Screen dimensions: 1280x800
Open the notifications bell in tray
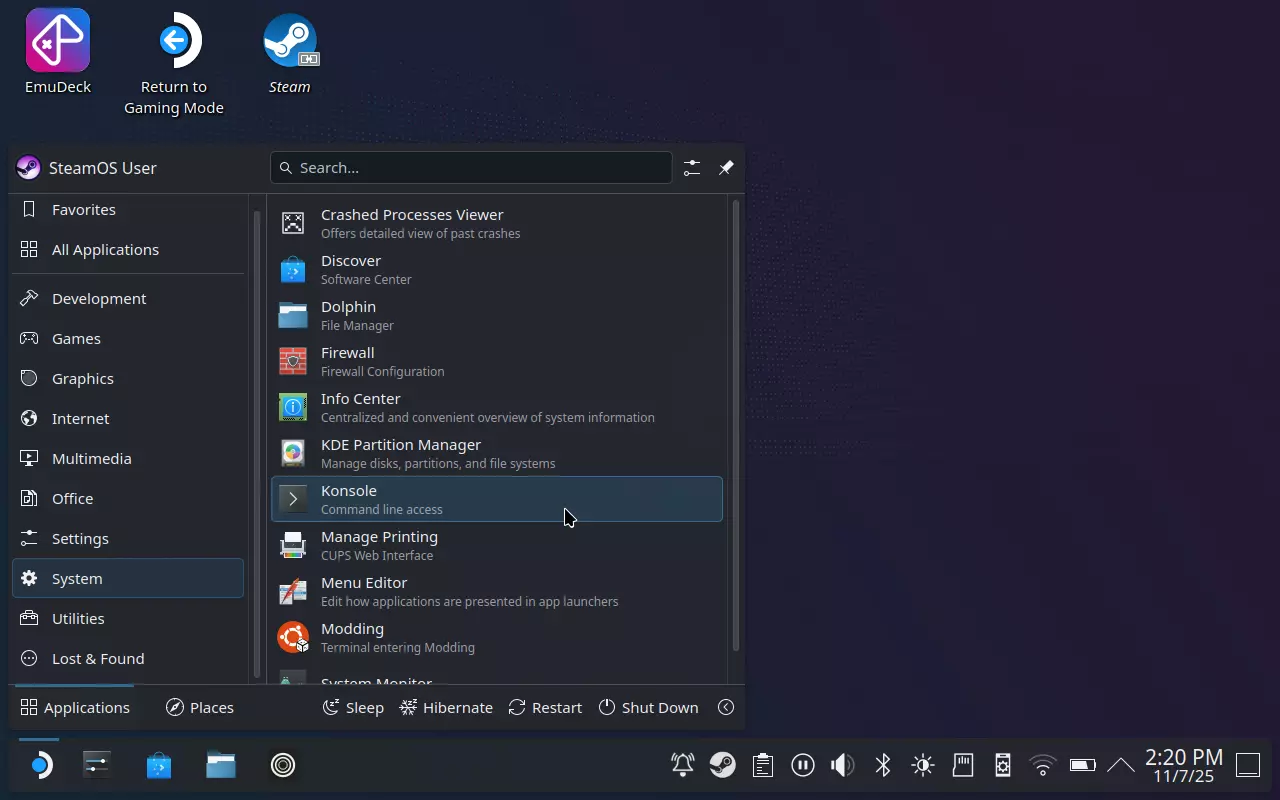tap(683, 766)
